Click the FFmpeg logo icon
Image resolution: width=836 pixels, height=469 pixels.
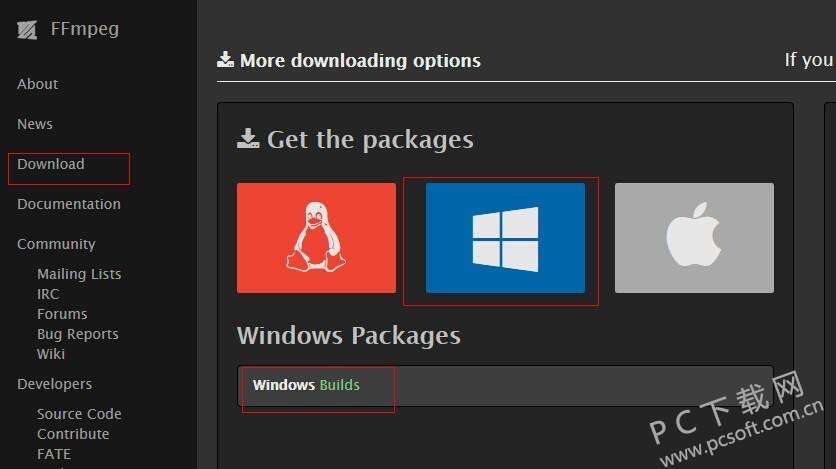[x=27, y=29]
